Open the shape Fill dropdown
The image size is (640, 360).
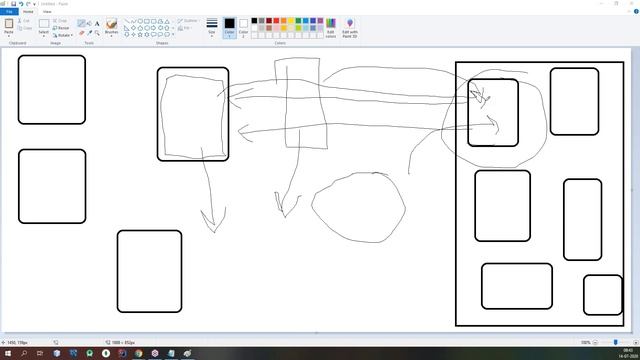(x=185, y=28)
